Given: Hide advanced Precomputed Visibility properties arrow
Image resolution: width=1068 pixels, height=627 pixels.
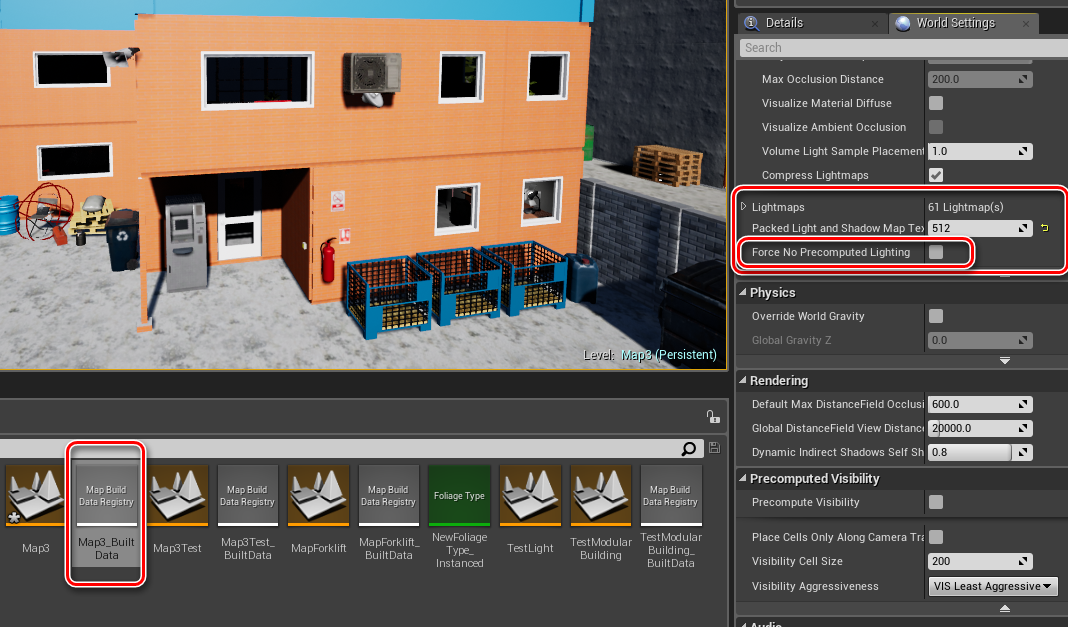Looking at the screenshot, I should pos(1005,608).
